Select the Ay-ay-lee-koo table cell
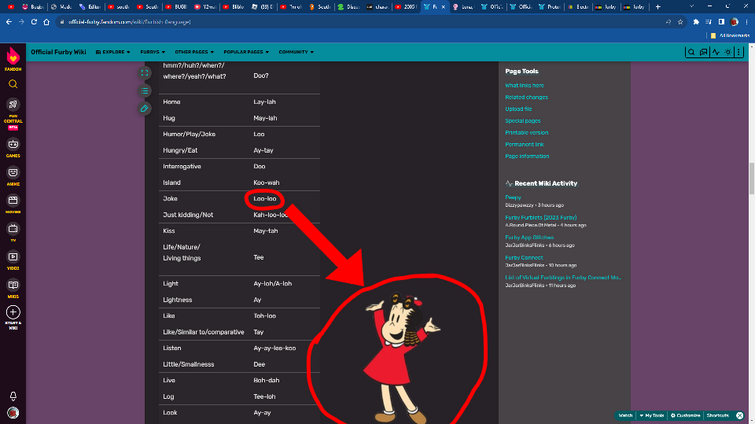 click(274, 348)
